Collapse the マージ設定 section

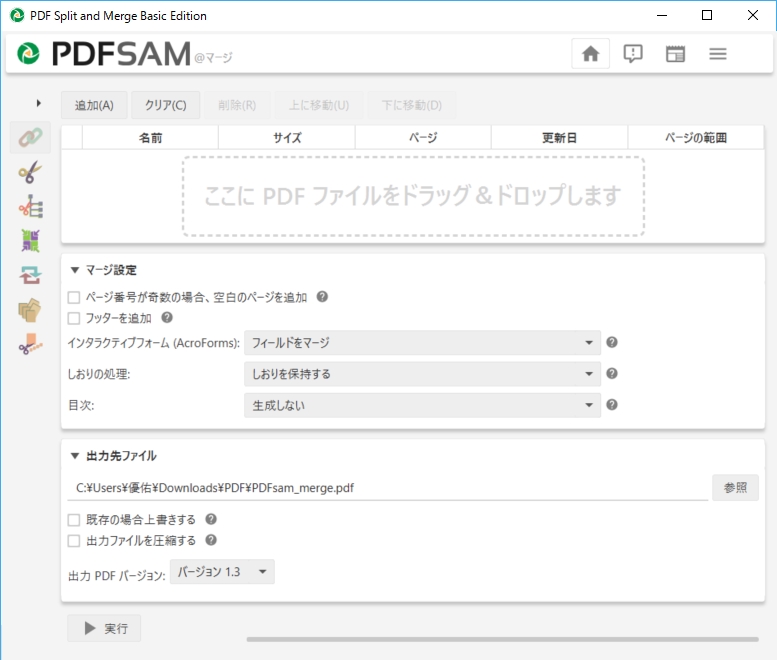[x=75, y=270]
